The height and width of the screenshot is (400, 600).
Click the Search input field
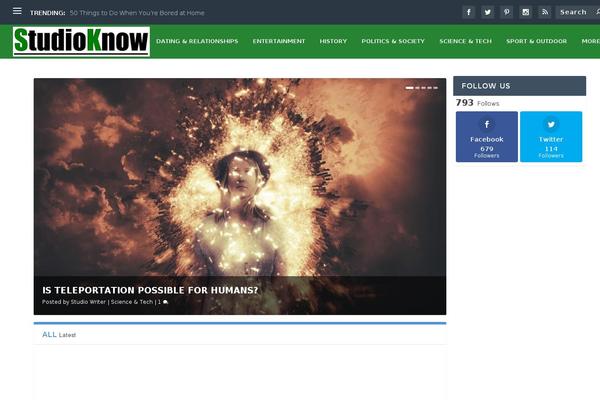click(575, 12)
